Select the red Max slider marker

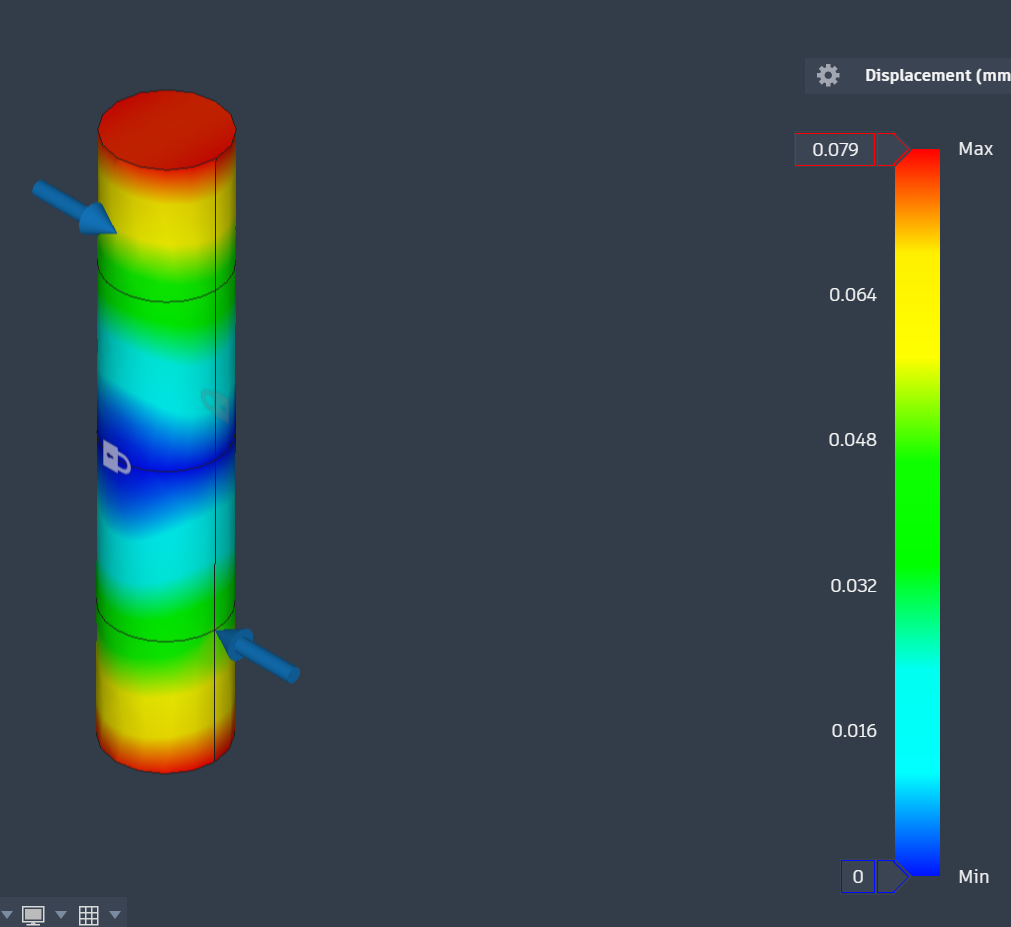coord(893,150)
